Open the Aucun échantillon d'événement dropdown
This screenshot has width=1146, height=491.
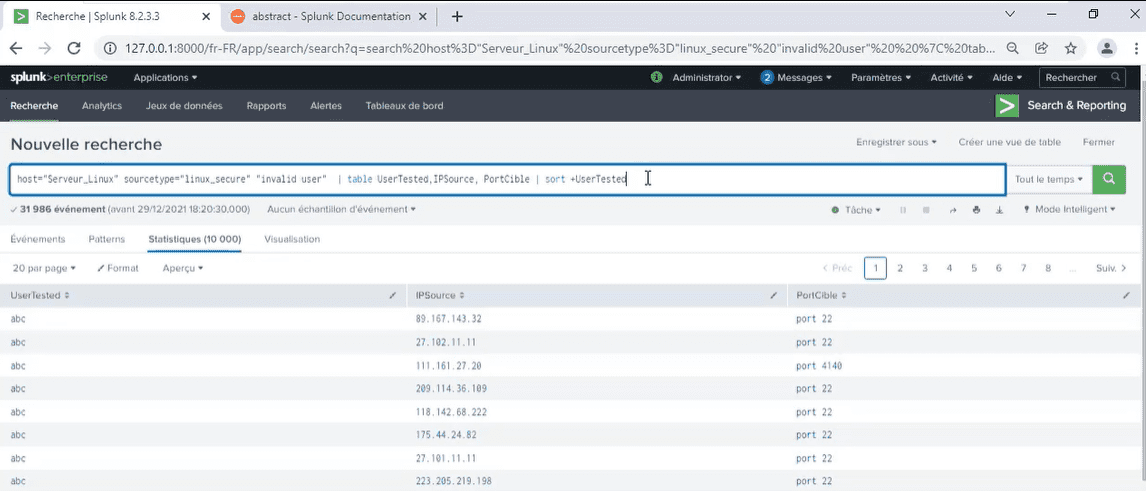[x=341, y=210]
